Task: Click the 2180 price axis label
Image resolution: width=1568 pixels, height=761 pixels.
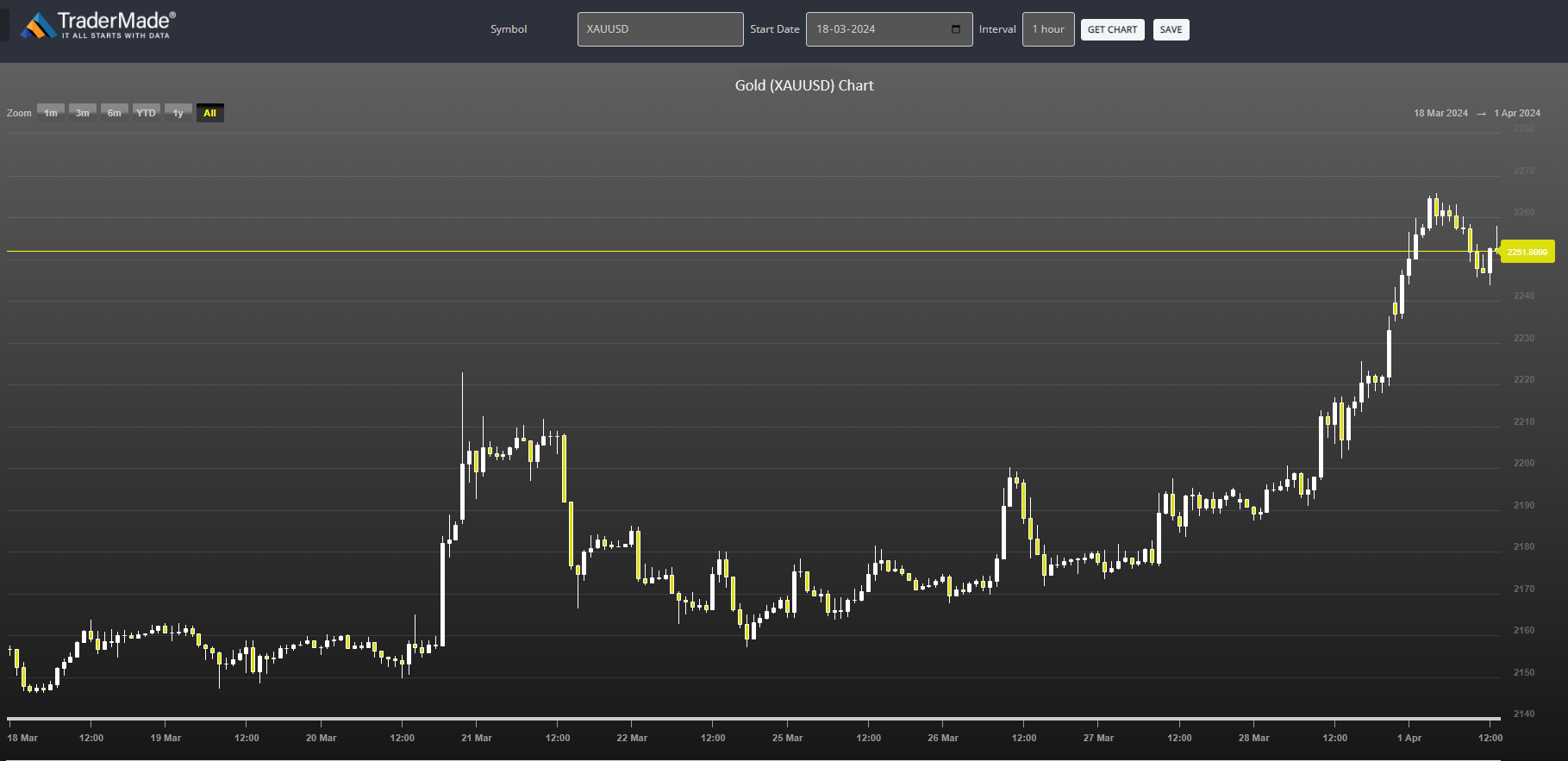Action: (1524, 546)
